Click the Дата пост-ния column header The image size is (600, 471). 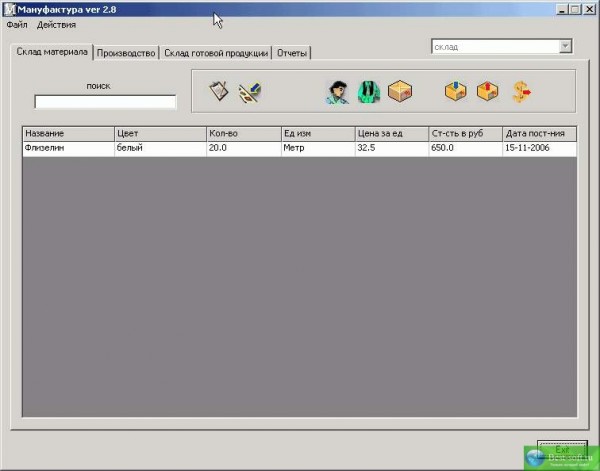[540, 133]
